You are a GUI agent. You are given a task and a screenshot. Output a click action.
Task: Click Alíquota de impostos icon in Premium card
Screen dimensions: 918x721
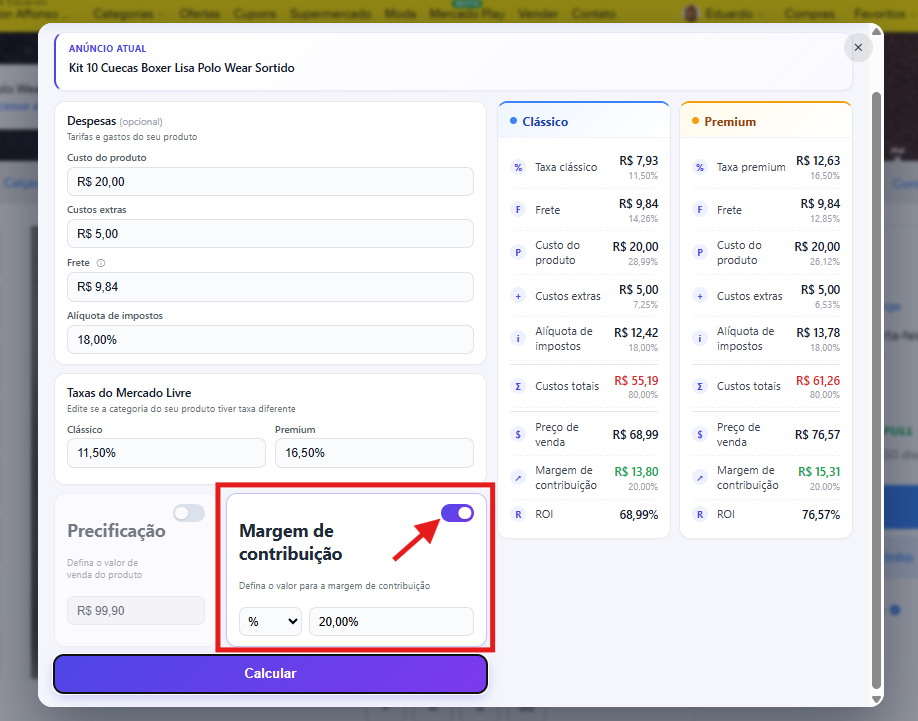click(x=700, y=338)
